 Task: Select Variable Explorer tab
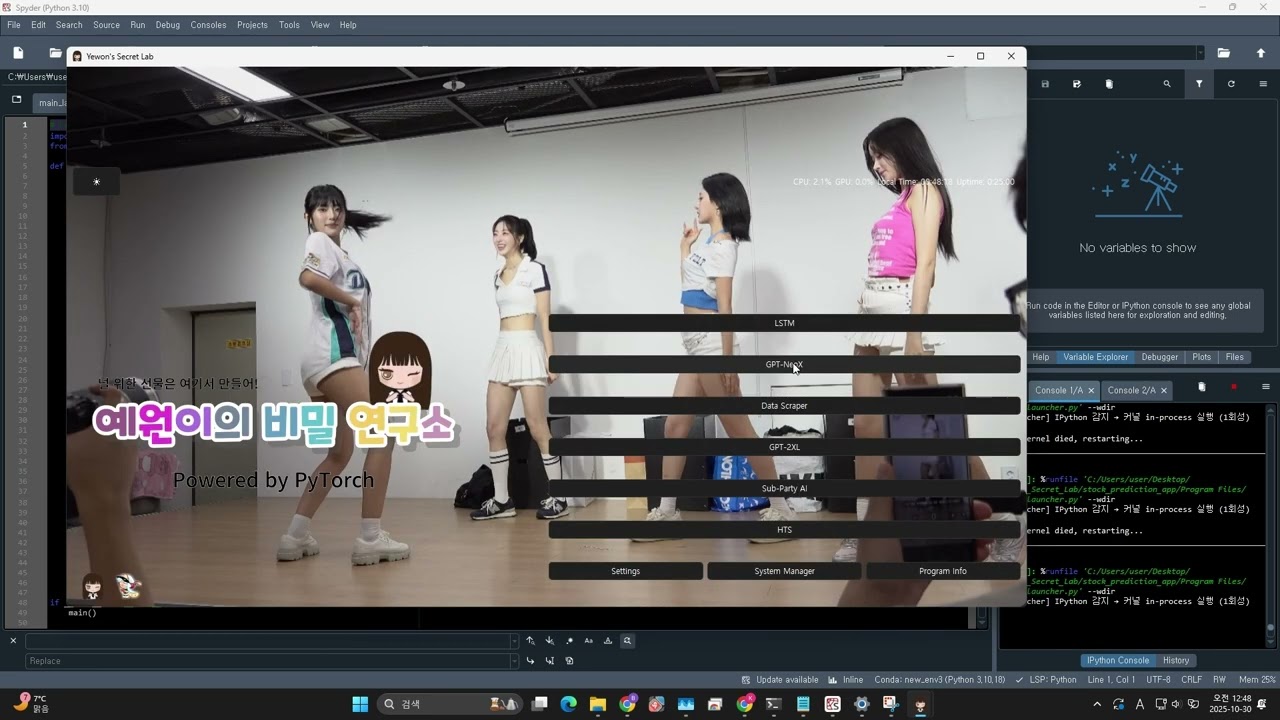click(1095, 357)
